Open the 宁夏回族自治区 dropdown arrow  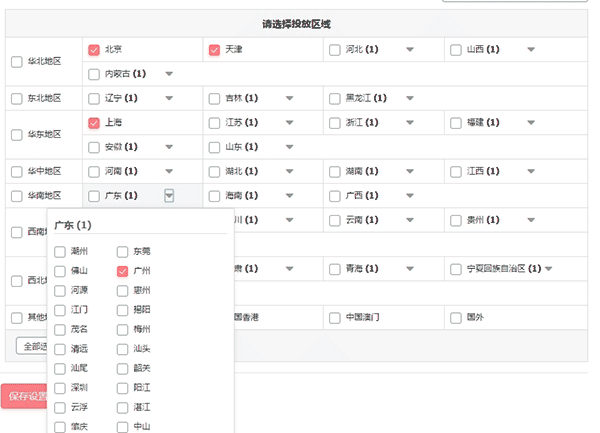[x=548, y=269]
